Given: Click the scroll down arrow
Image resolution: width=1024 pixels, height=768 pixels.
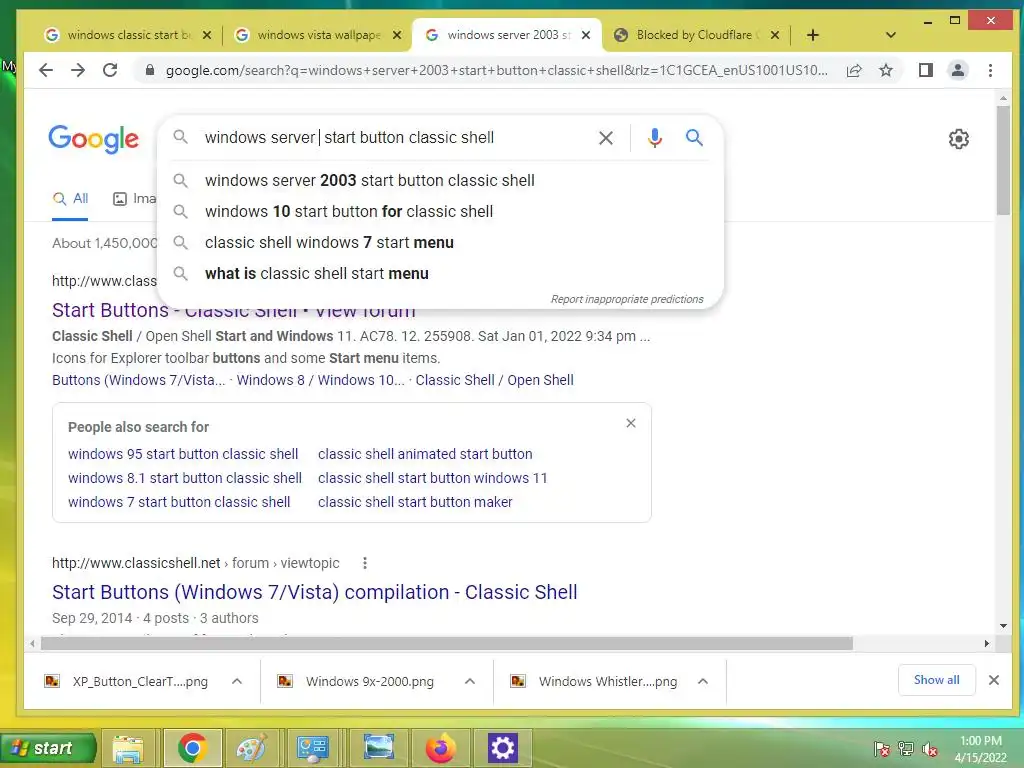Looking at the screenshot, I should 1002,626.
